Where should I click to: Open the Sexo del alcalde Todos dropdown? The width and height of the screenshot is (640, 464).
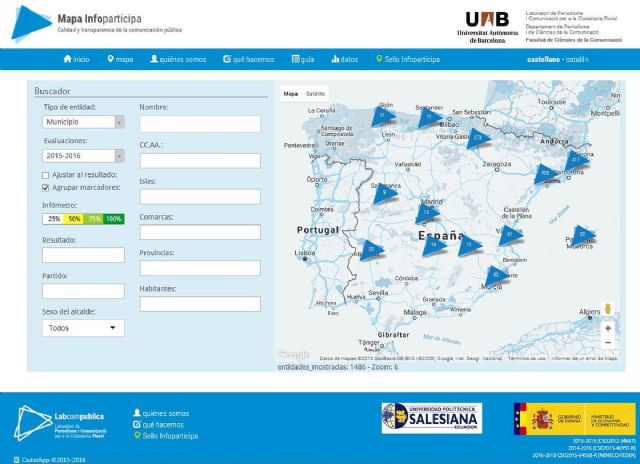(x=83, y=328)
